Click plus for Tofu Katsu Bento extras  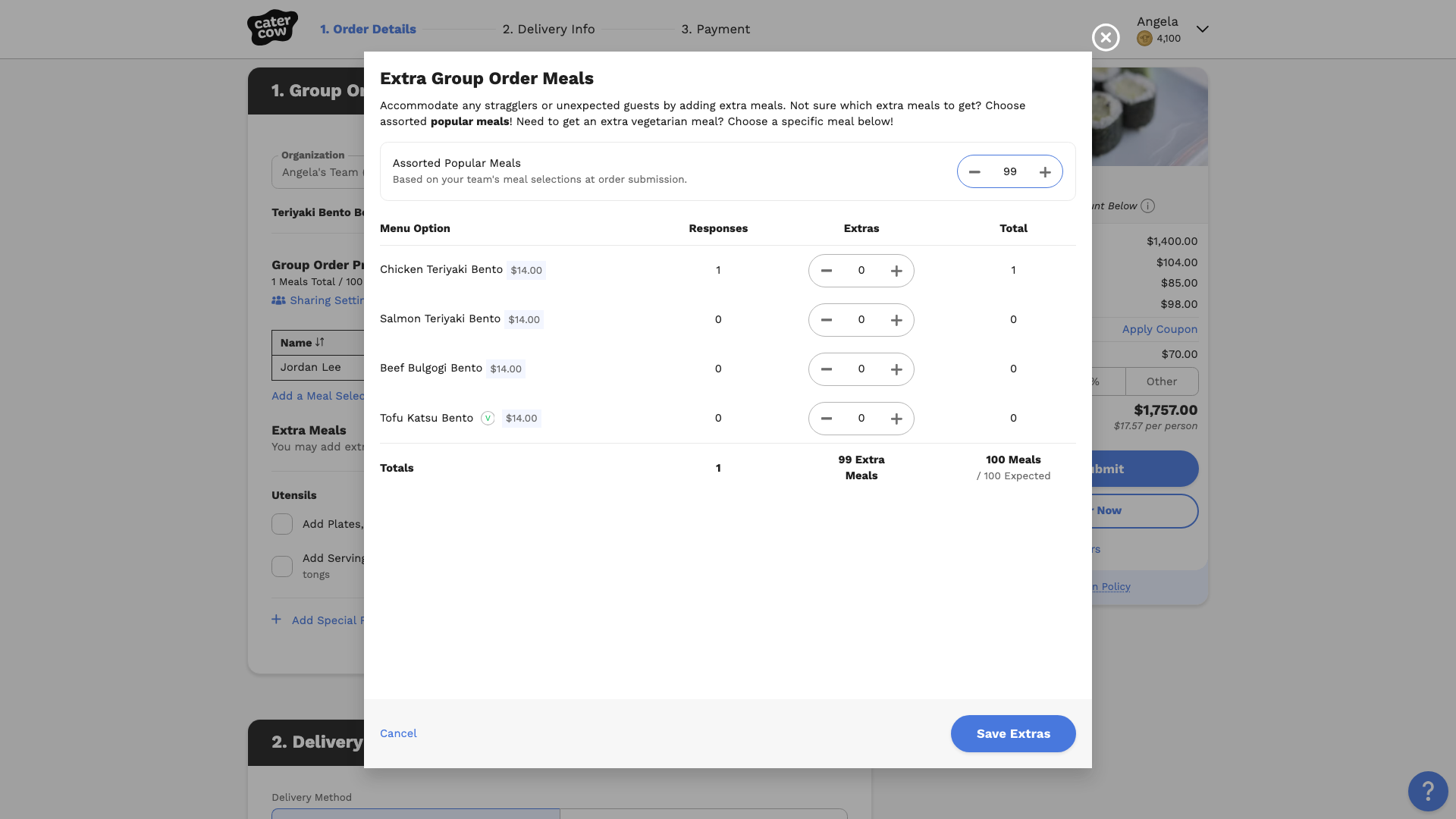(896, 419)
